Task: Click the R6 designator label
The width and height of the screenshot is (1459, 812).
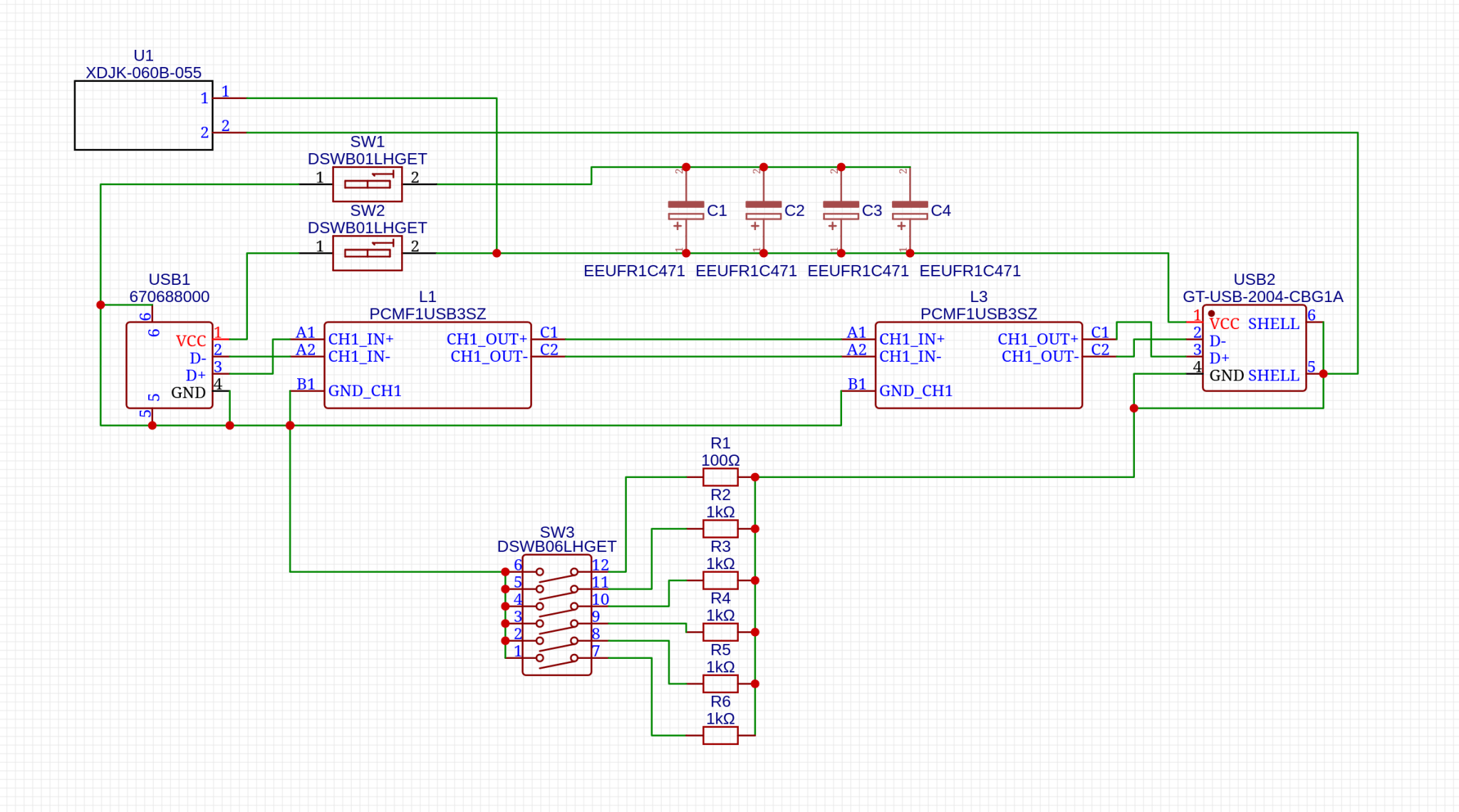Action: click(720, 702)
